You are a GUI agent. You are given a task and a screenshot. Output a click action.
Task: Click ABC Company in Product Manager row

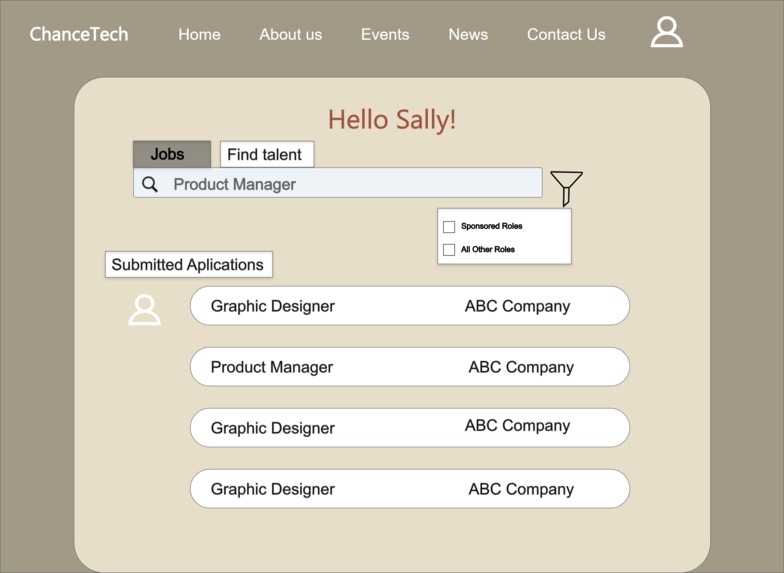[x=521, y=368]
